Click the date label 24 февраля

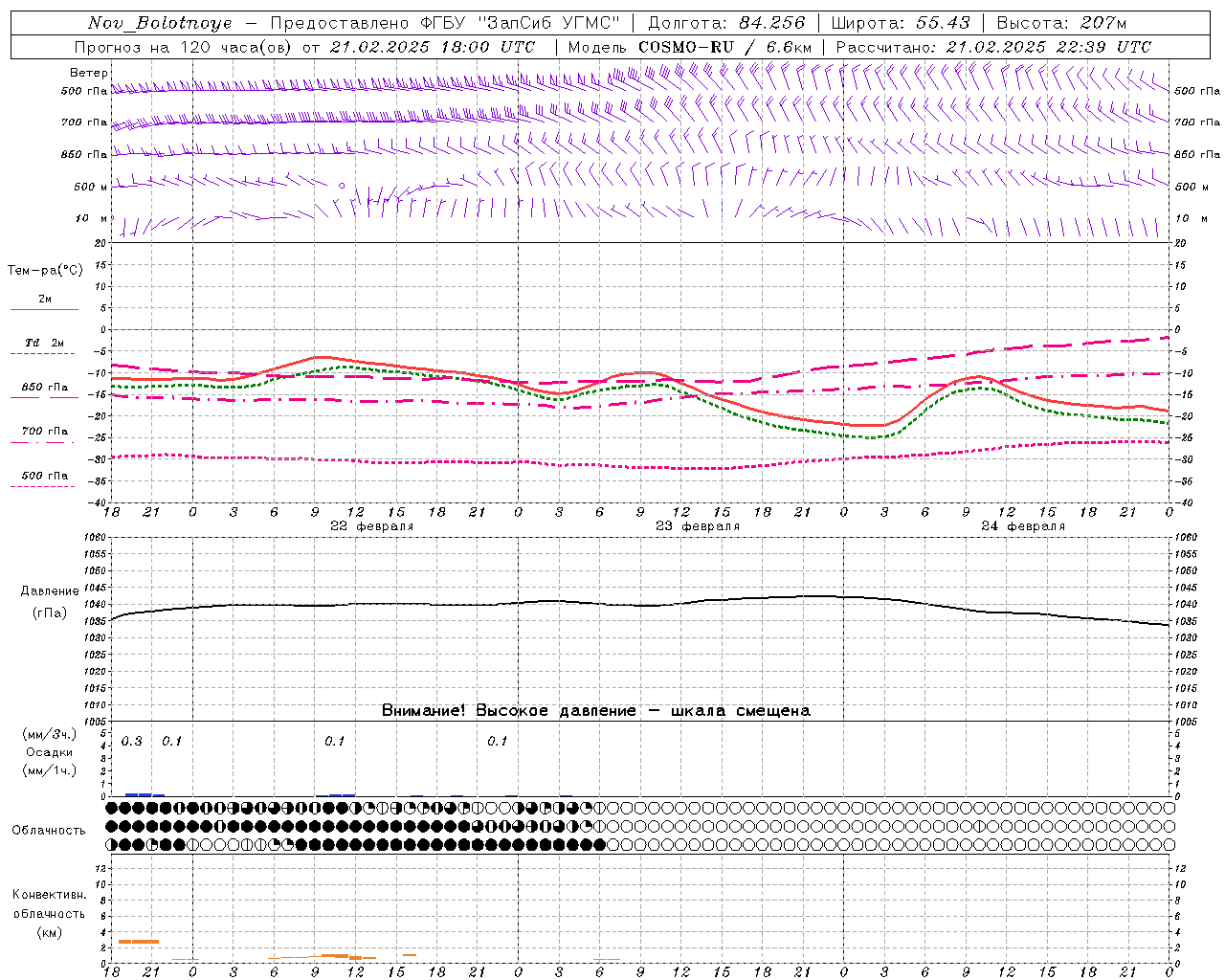[x=1023, y=526]
